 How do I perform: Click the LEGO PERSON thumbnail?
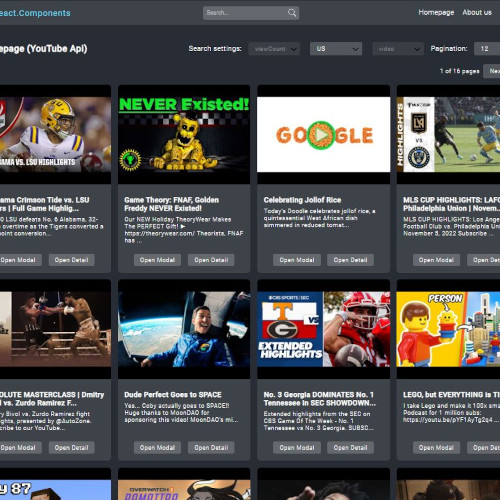[448, 329]
